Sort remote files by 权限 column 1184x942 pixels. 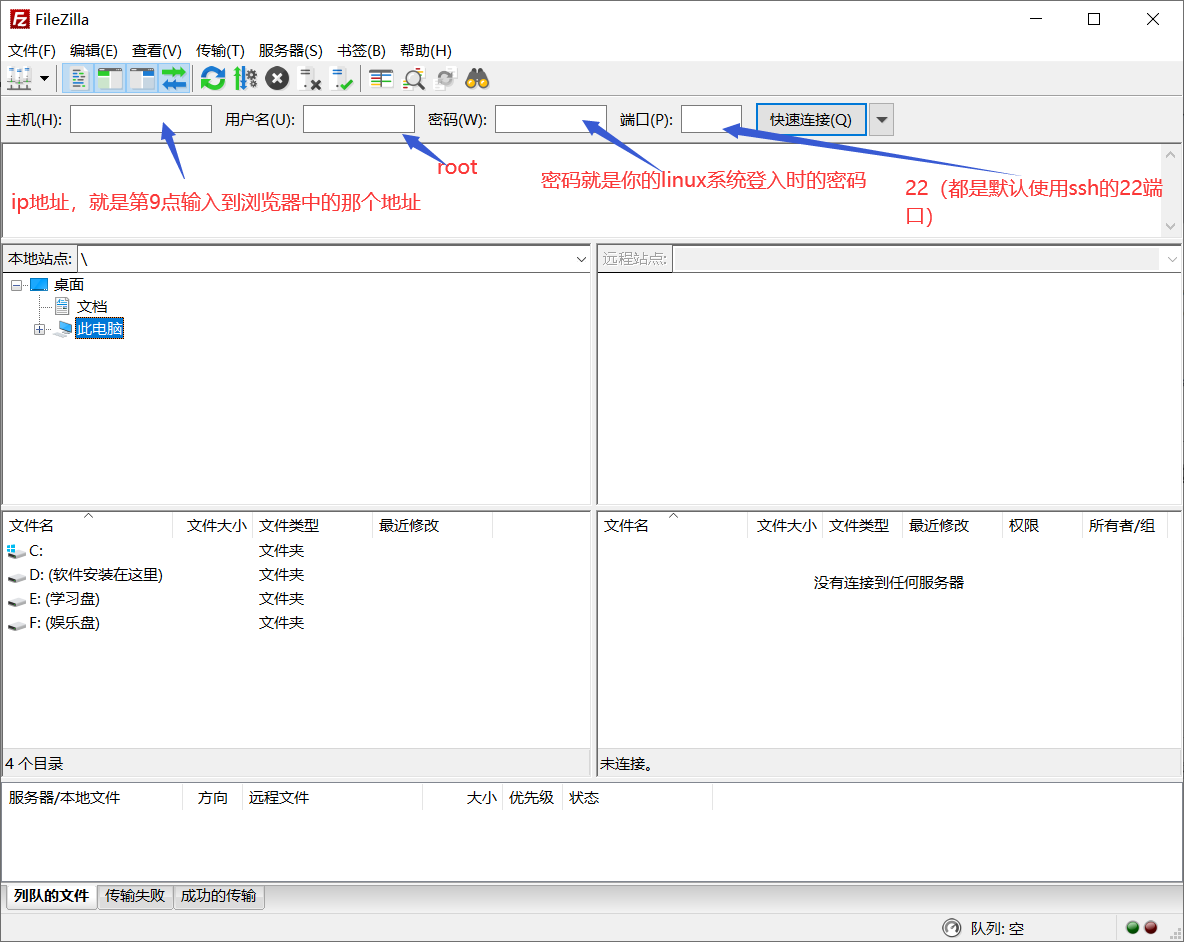(1041, 525)
